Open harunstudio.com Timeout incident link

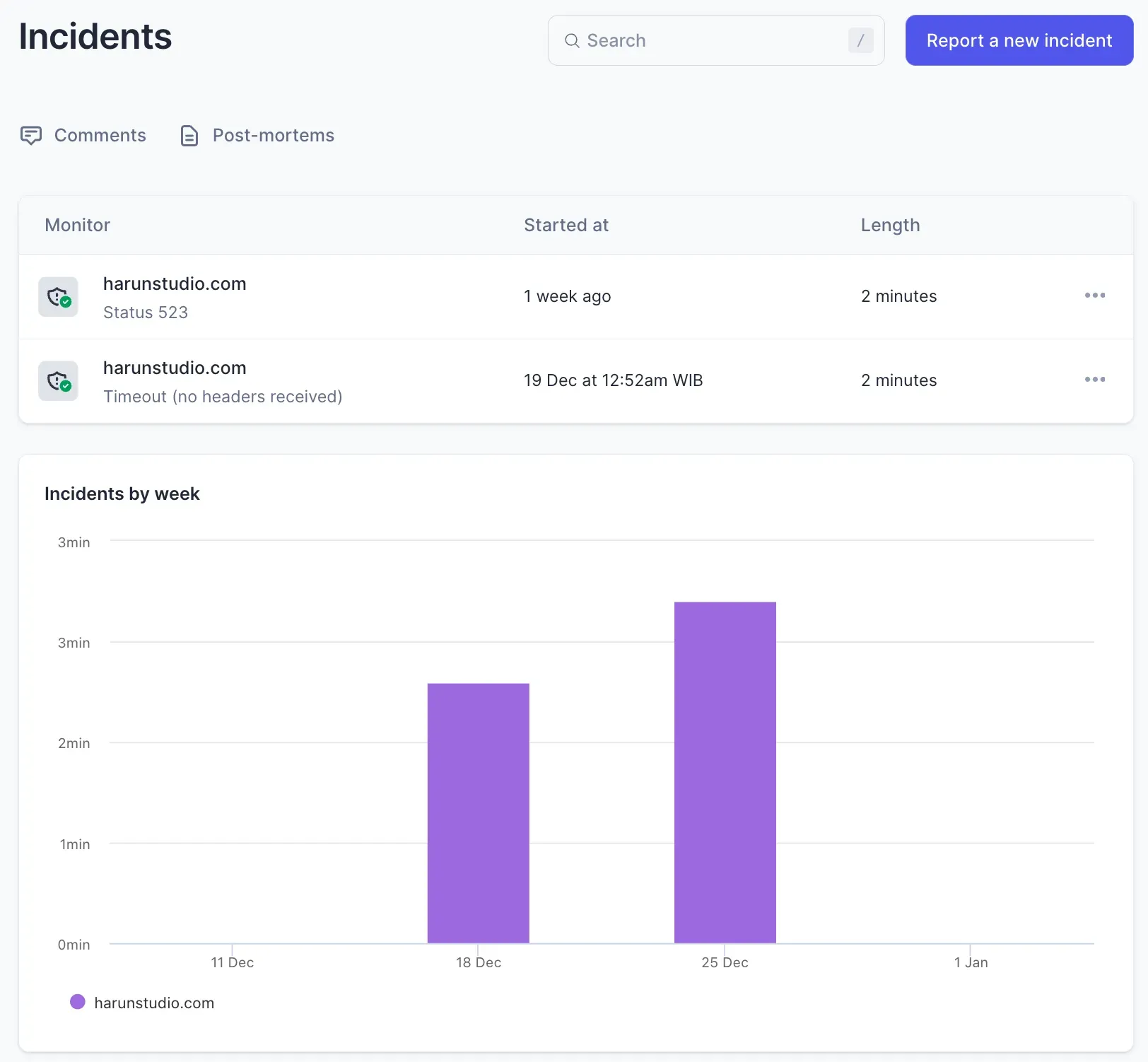click(x=175, y=368)
